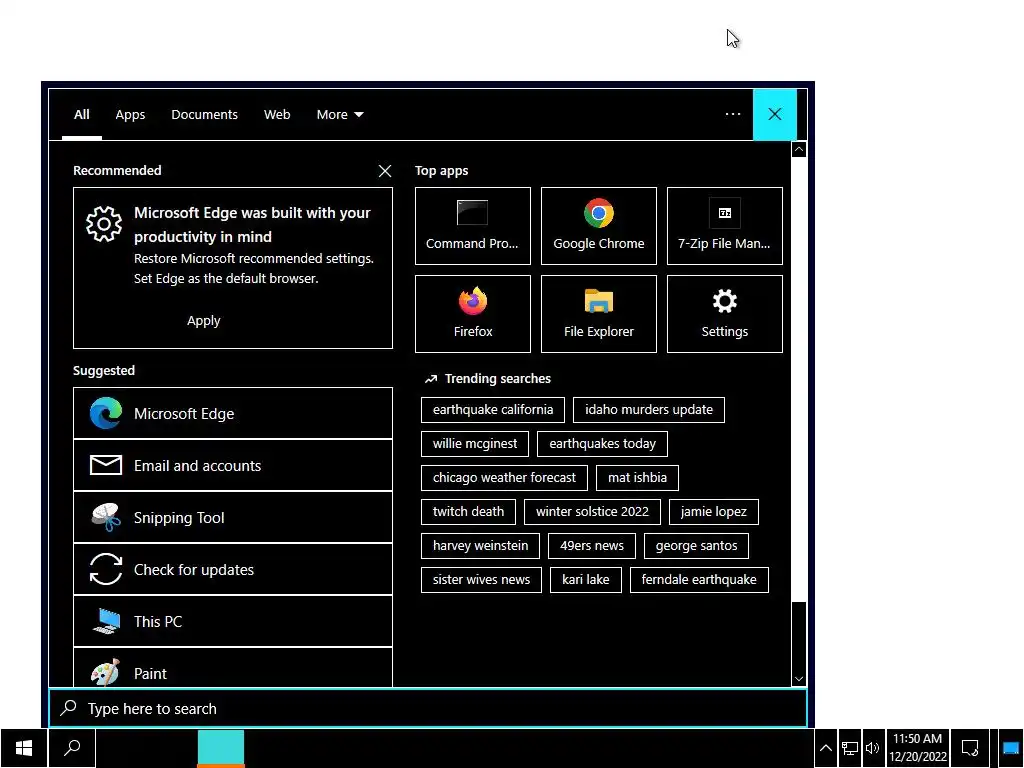Click the three-dots options icon
Screen dimensions: 1024x768
(x=733, y=114)
